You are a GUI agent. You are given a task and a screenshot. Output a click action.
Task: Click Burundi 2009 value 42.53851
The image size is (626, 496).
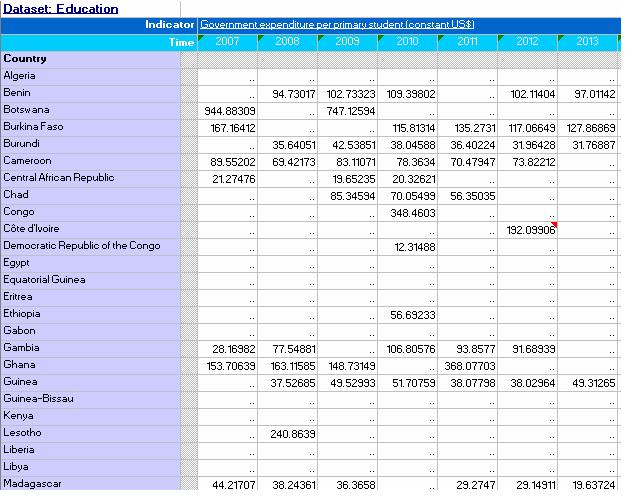354,145
